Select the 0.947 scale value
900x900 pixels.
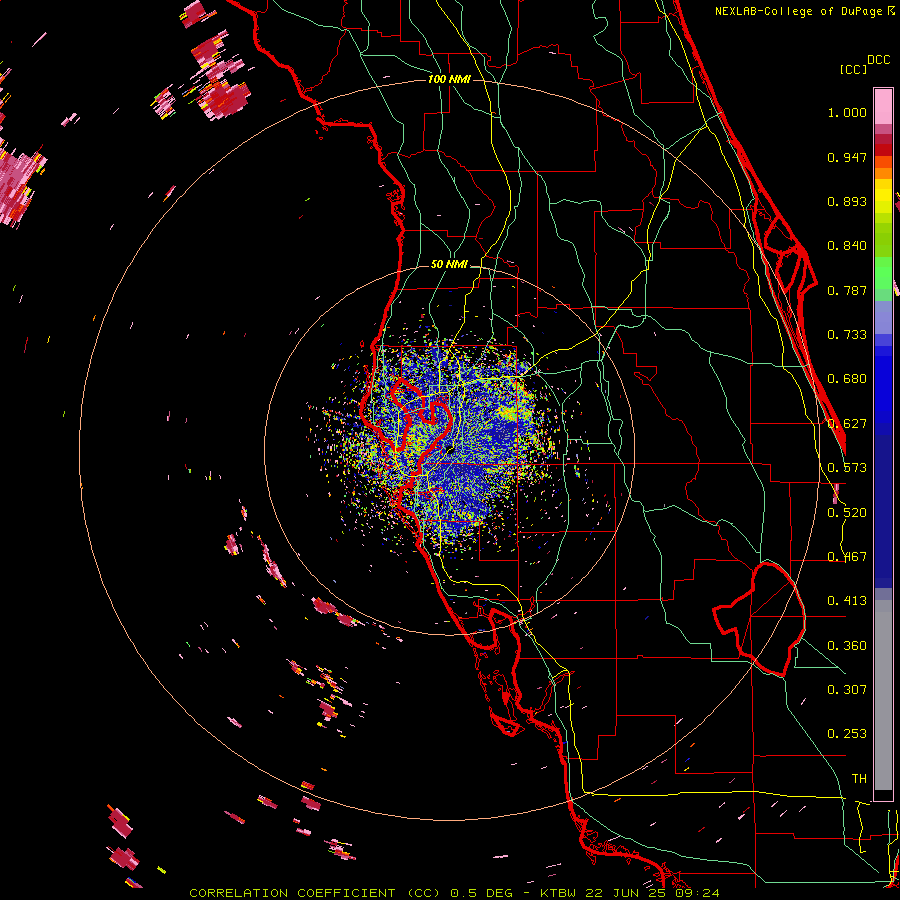(x=847, y=157)
